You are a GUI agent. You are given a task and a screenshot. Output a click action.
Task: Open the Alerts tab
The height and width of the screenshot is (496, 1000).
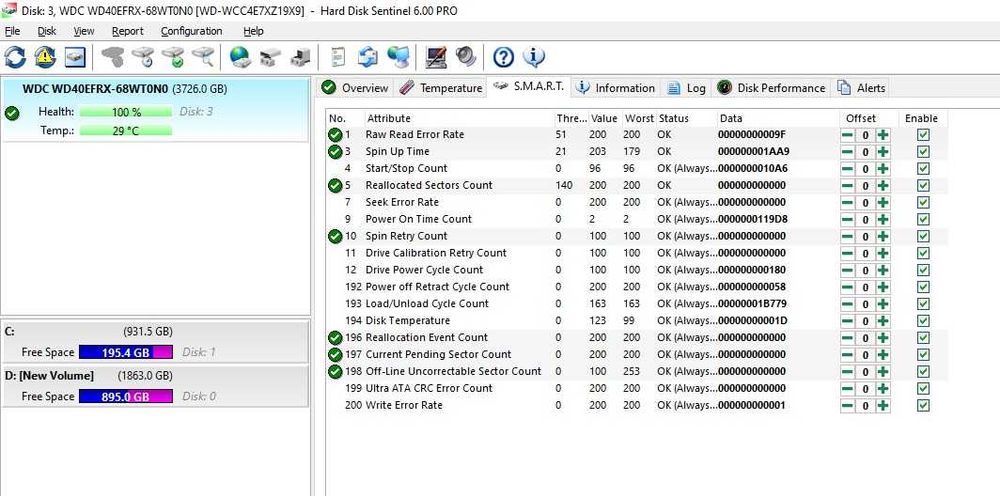tap(862, 88)
